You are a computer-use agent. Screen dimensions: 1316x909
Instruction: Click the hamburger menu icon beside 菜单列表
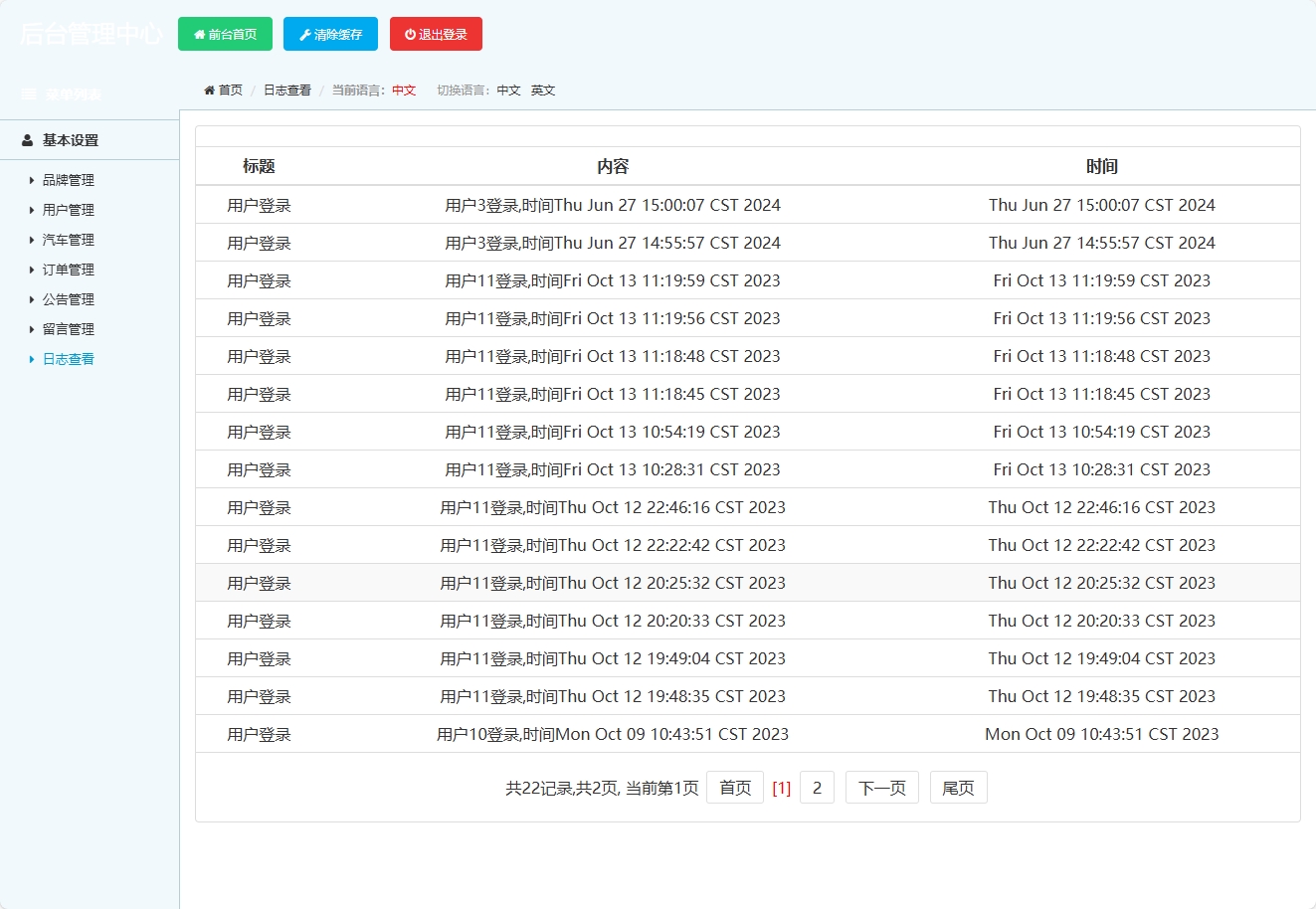click(27, 93)
